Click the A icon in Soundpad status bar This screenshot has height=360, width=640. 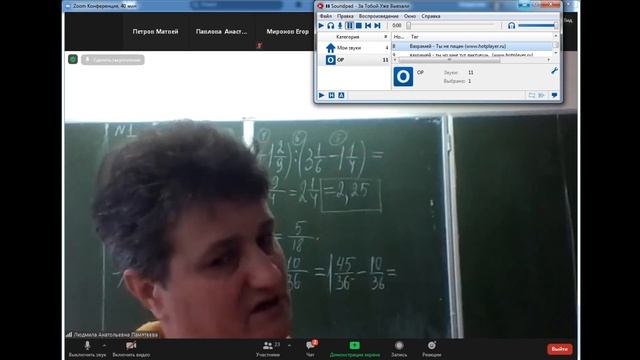(x=341, y=95)
